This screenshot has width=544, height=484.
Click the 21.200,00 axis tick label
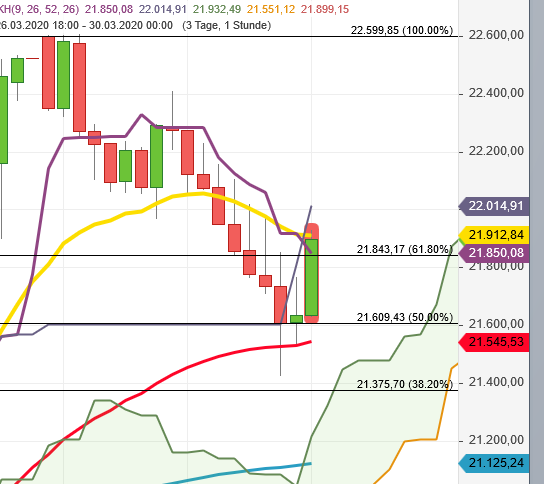pyautogui.click(x=496, y=440)
